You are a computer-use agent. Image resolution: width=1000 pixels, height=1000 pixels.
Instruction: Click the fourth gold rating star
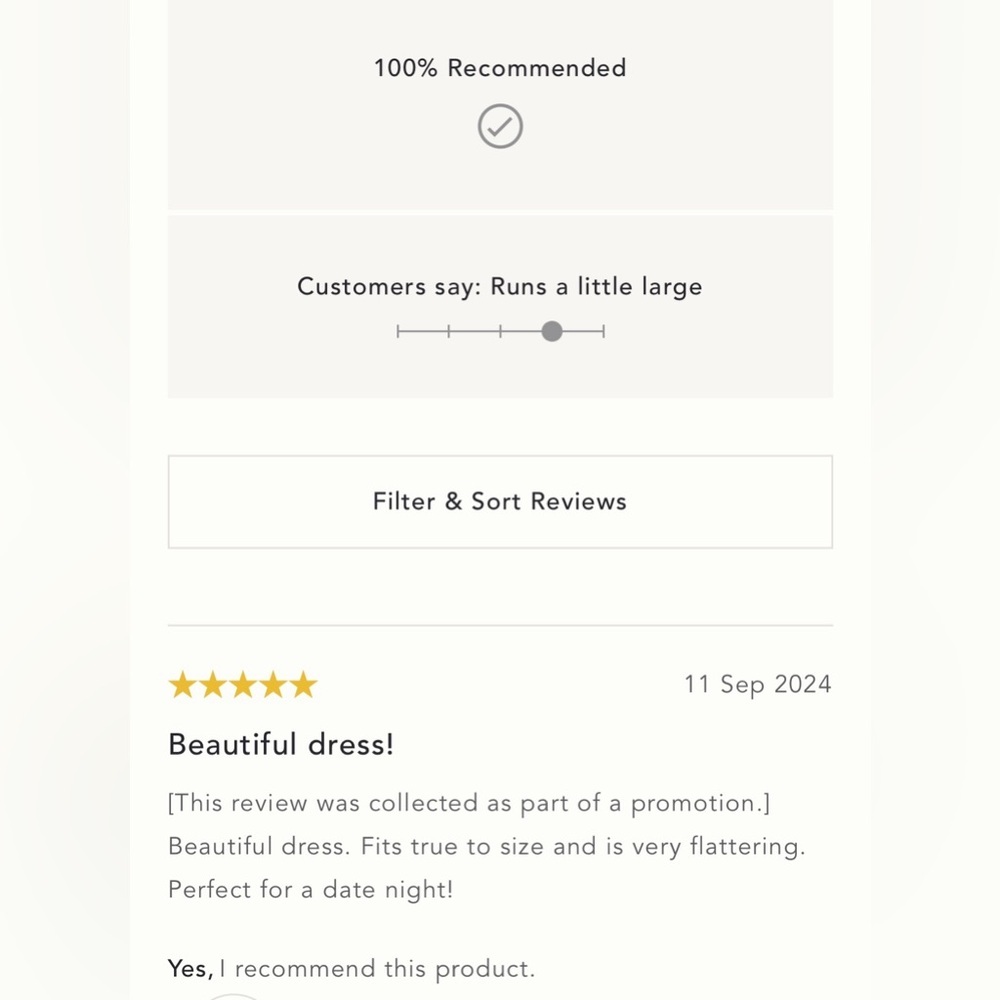272,685
